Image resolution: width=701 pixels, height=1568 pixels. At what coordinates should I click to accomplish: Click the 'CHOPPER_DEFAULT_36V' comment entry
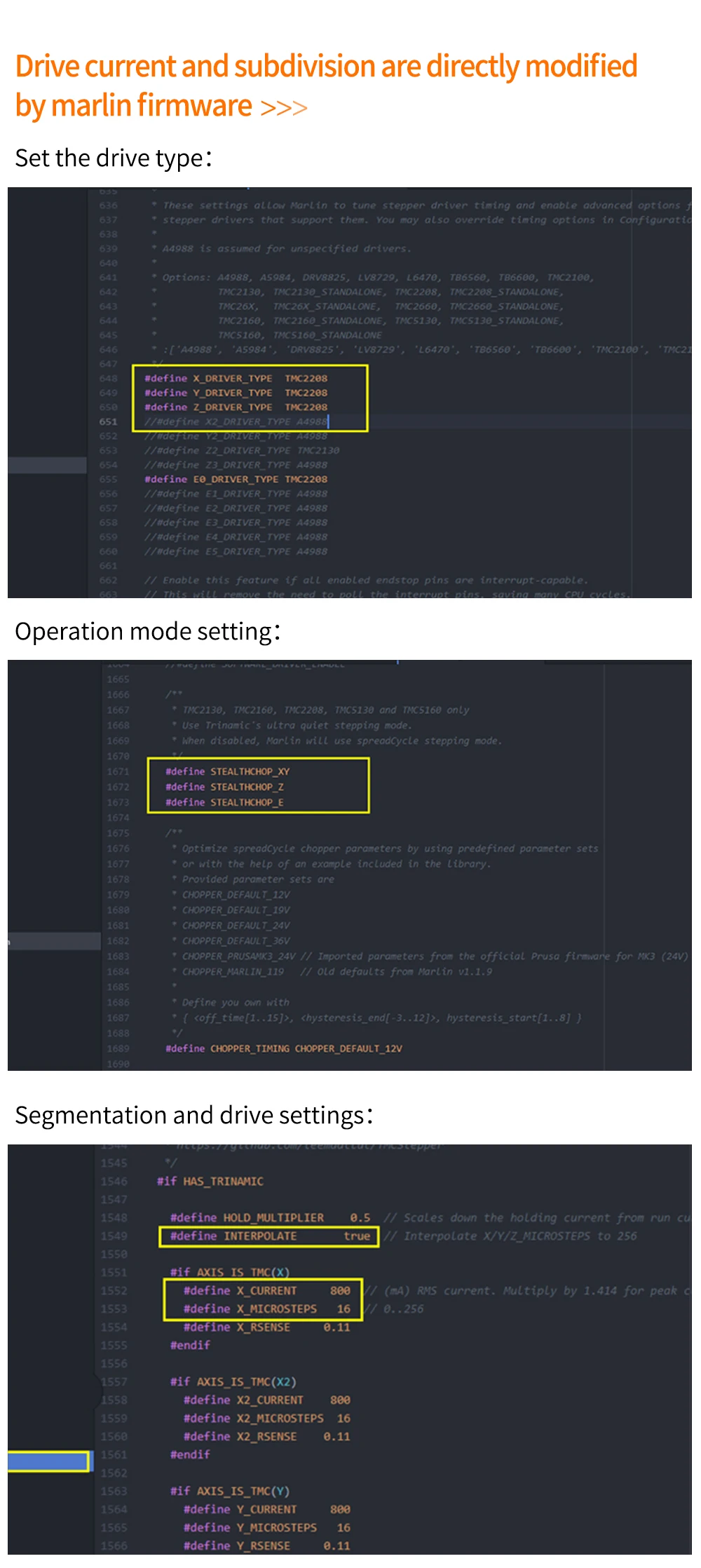pos(236,941)
